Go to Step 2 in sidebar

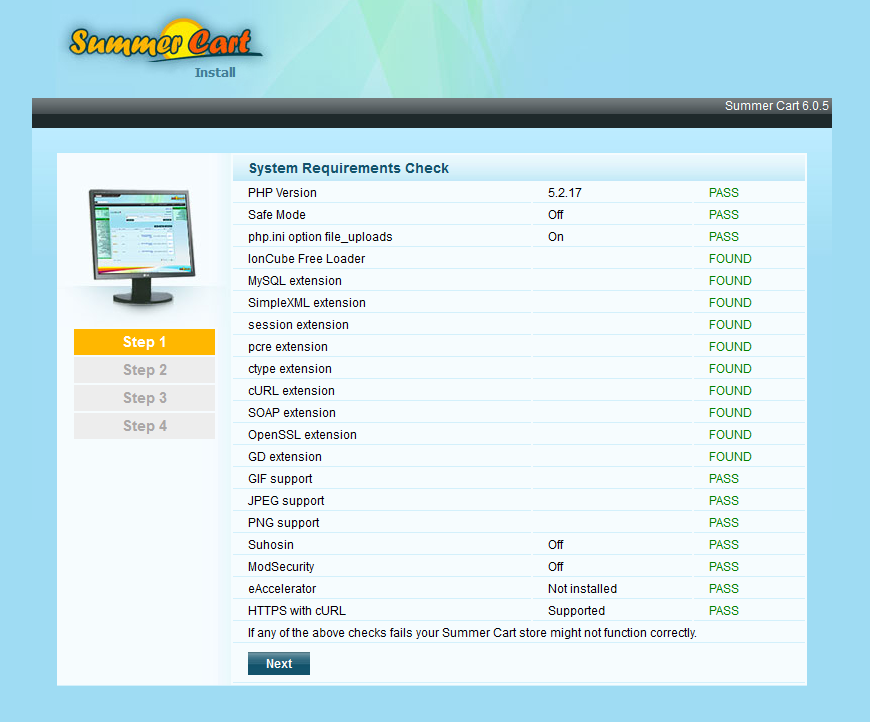[144, 370]
